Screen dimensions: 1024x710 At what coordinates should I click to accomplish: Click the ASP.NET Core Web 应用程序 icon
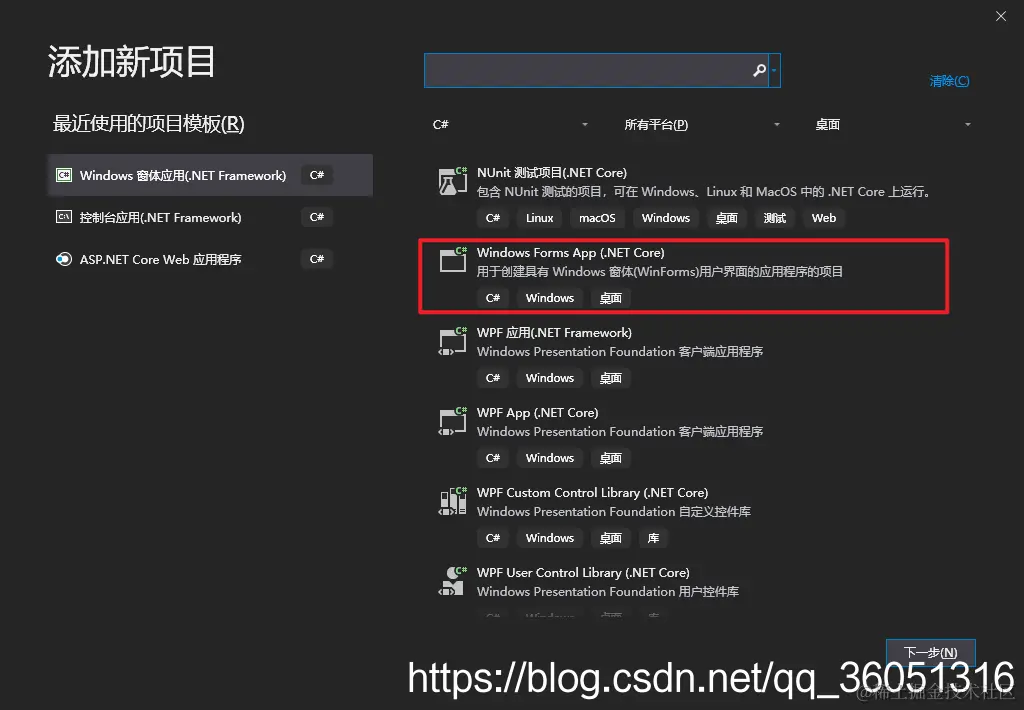click(x=64, y=259)
